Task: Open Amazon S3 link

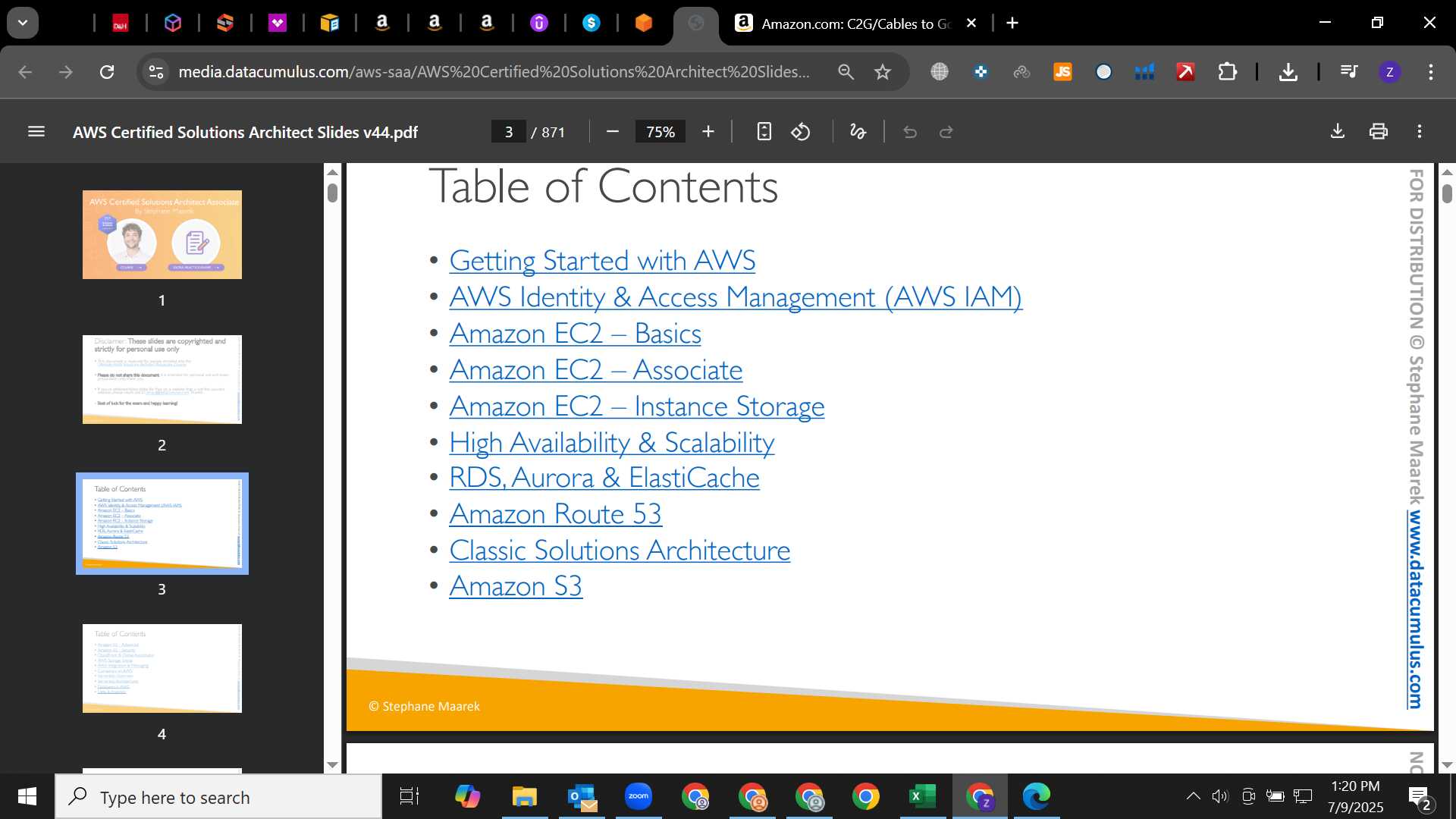Action: (x=516, y=586)
